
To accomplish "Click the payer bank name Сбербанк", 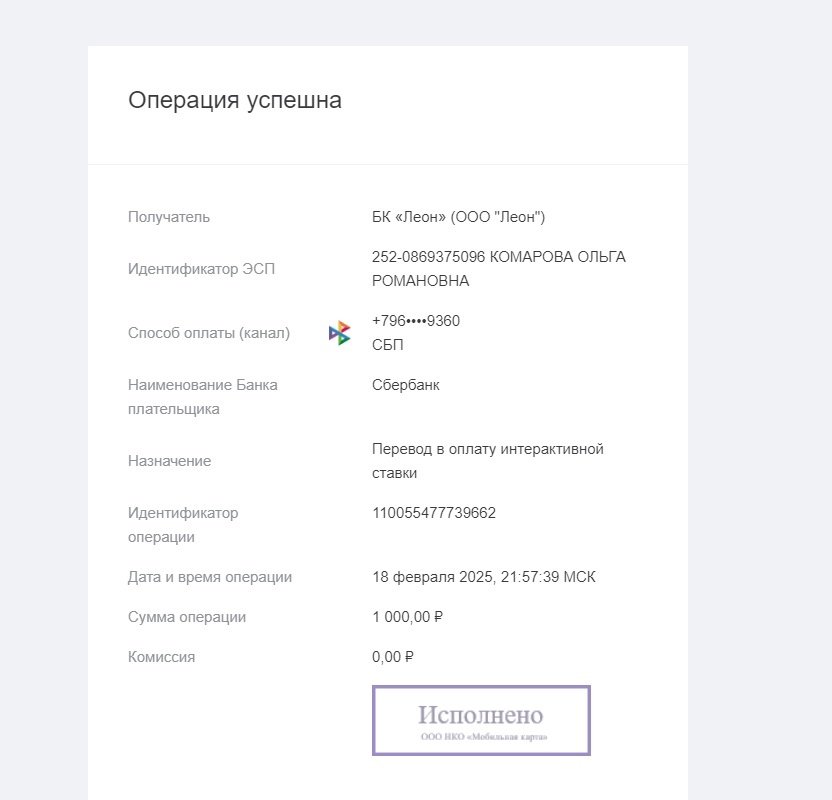I will point(406,385).
